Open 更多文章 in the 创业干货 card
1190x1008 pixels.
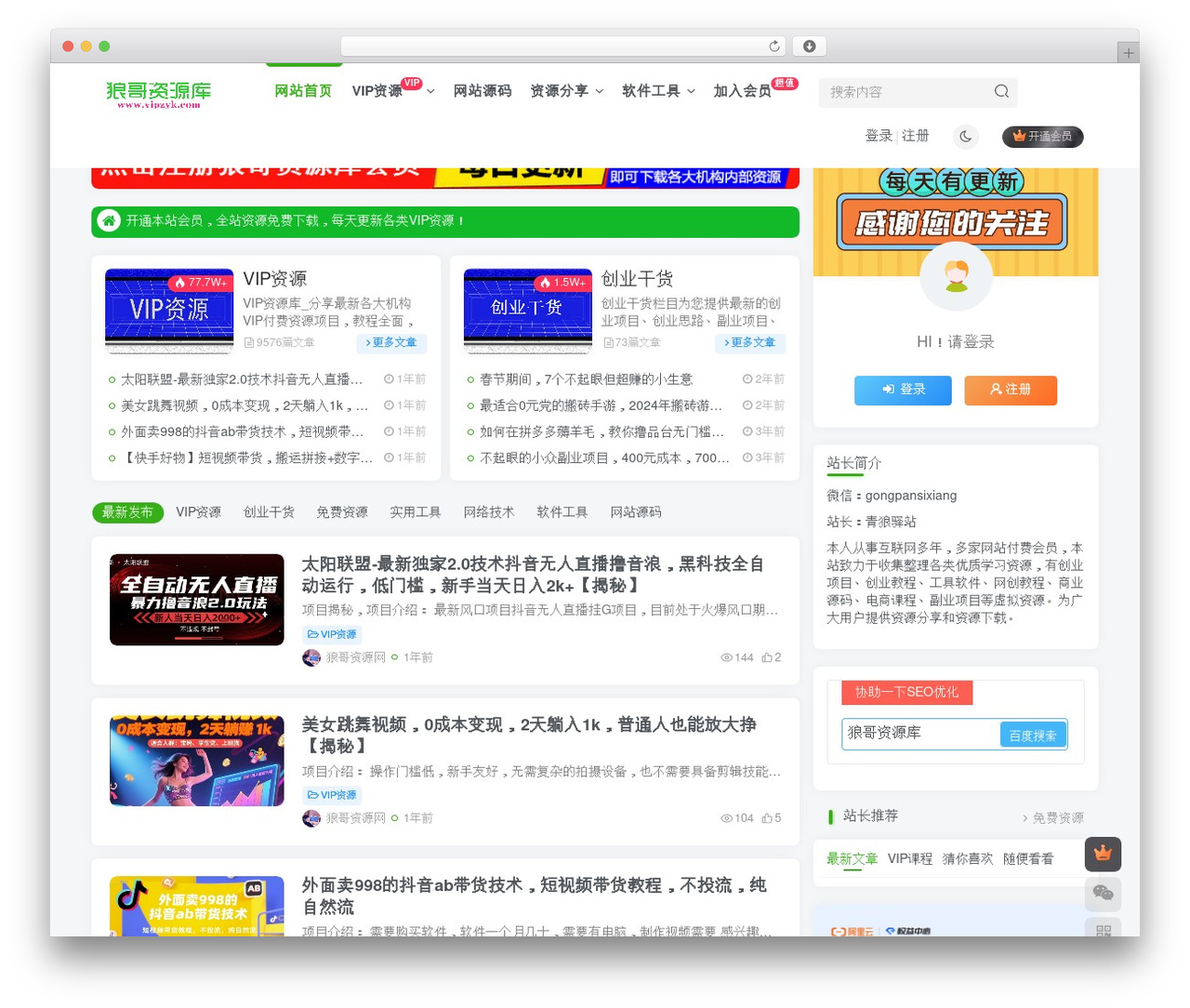click(x=749, y=343)
